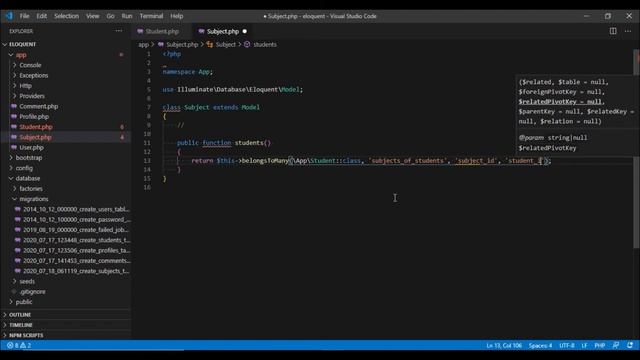Collapse the app folder
Screen dimensions: 640x360
(x=21, y=55)
